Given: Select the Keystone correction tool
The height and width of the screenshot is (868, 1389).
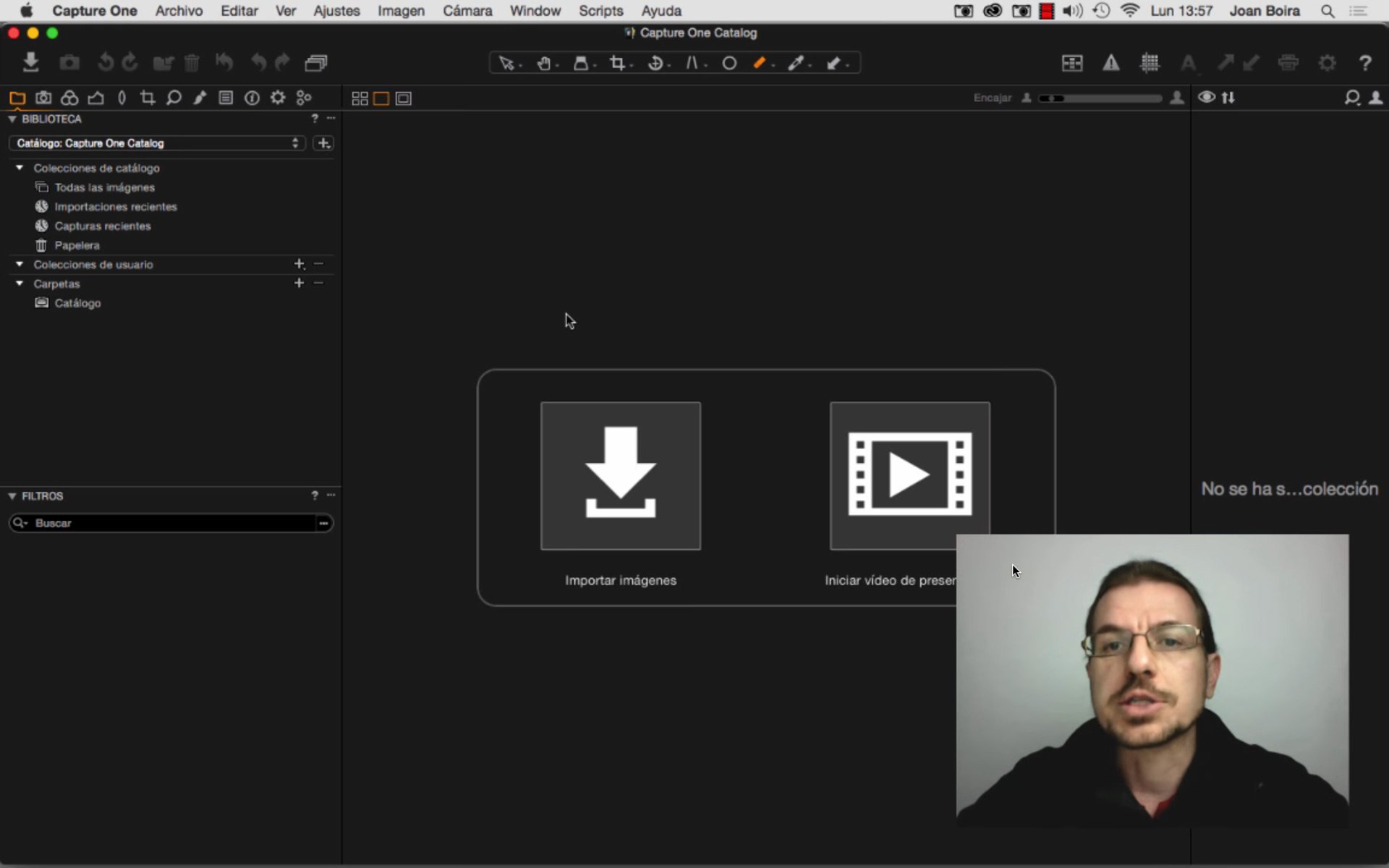Looking at the screenshot, I should [x=692, y=64].
